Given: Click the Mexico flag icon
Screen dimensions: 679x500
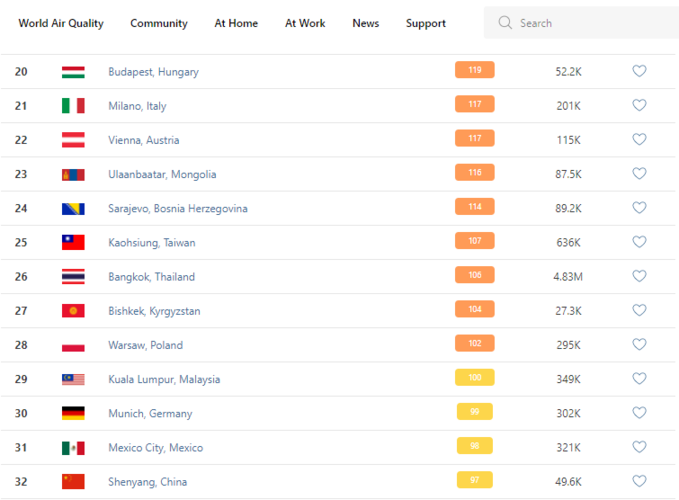Looking at the screenshot, I should tap(73, 447).
